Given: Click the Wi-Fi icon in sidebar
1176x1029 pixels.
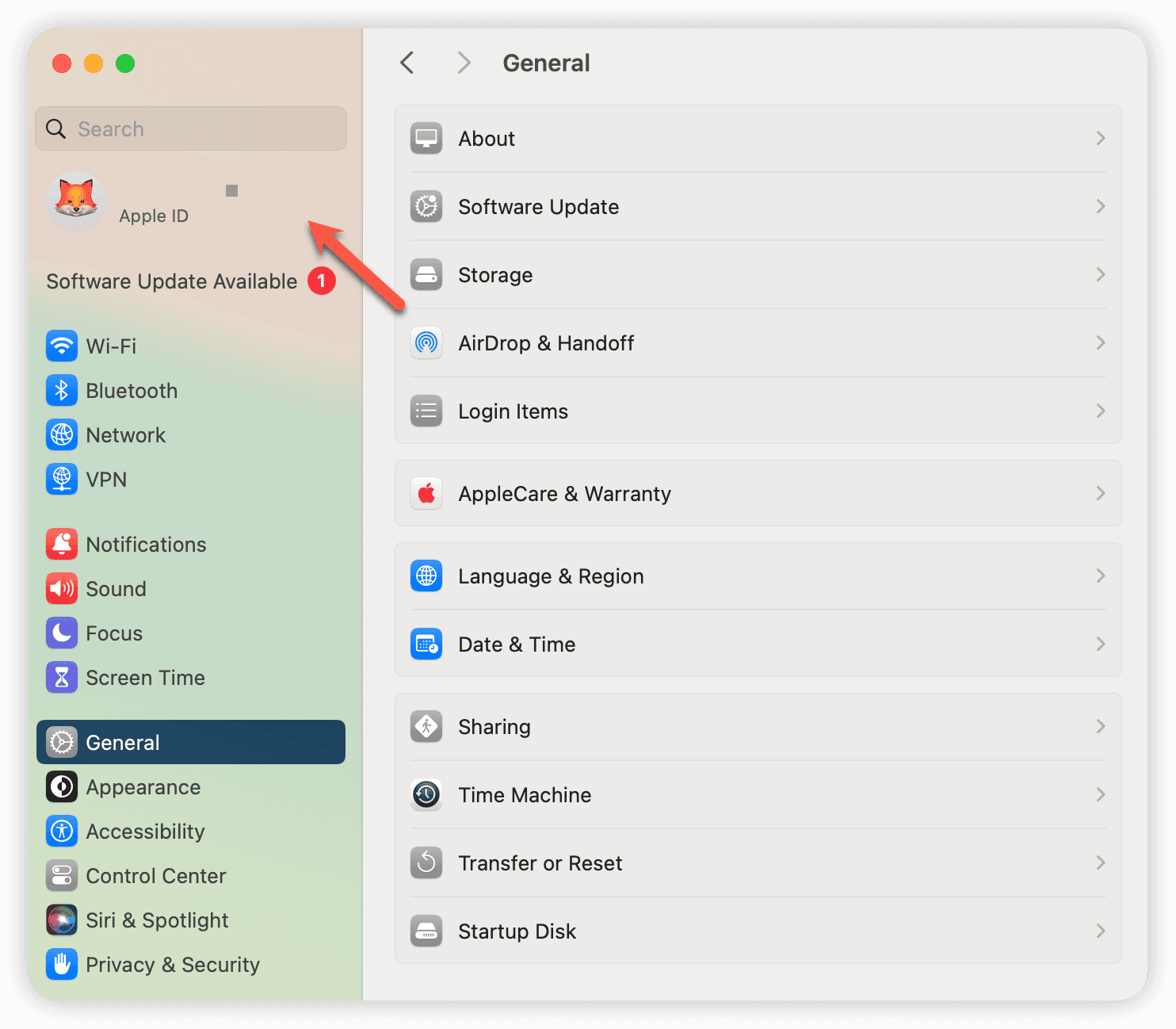Looking at the screenshot, I should pyautogui.click(x=62, y=346).
